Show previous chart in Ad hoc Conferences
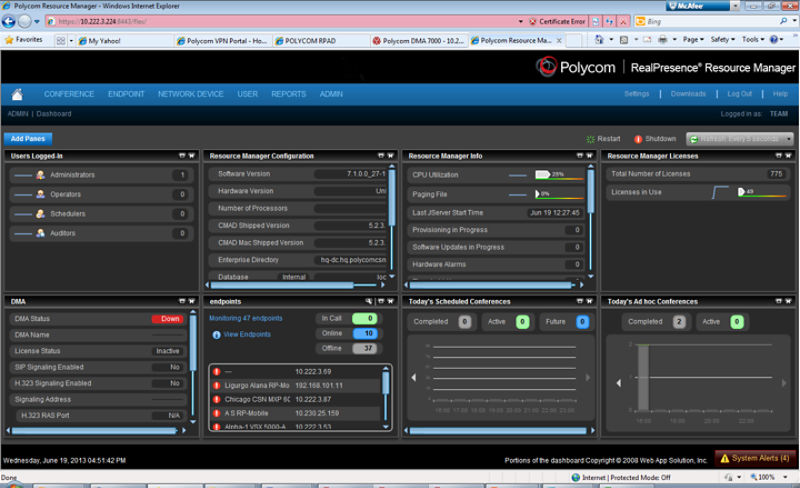800x488 pixels. point(618,383)
